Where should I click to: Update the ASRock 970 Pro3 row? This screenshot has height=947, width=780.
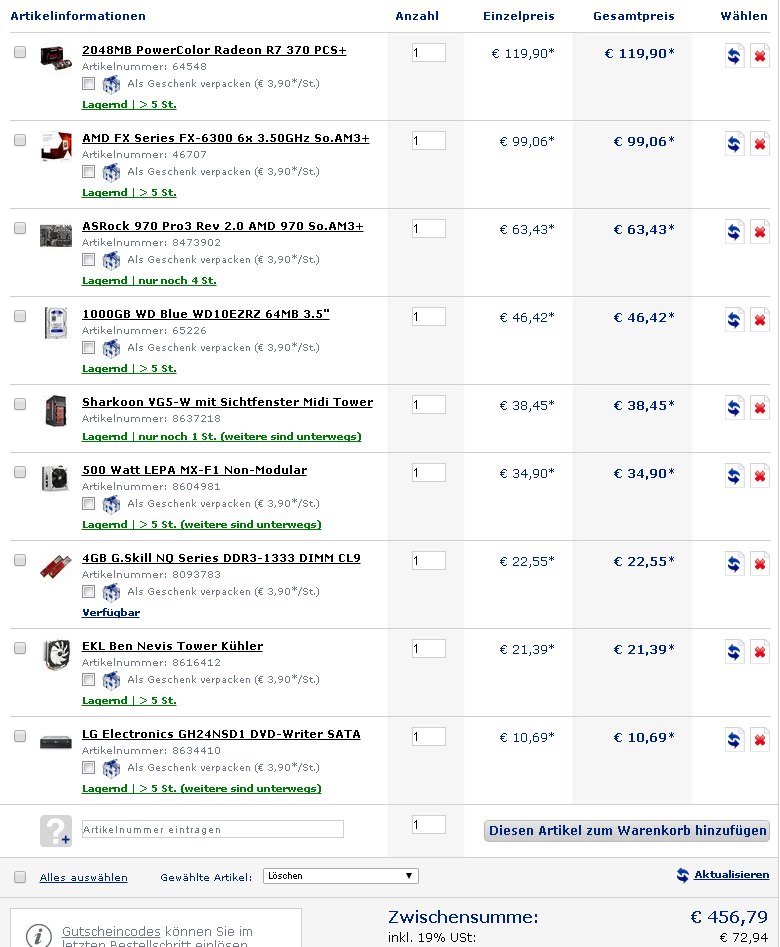[x=734, y=232]
